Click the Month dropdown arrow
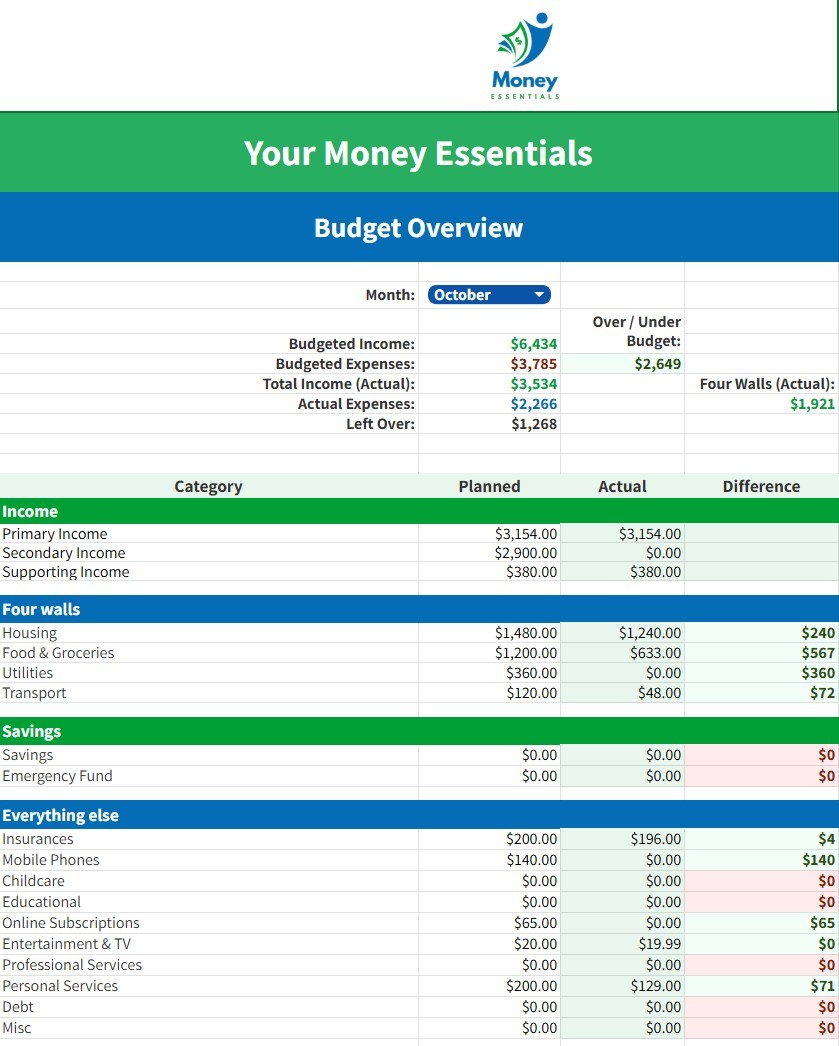 click(539, 295)
